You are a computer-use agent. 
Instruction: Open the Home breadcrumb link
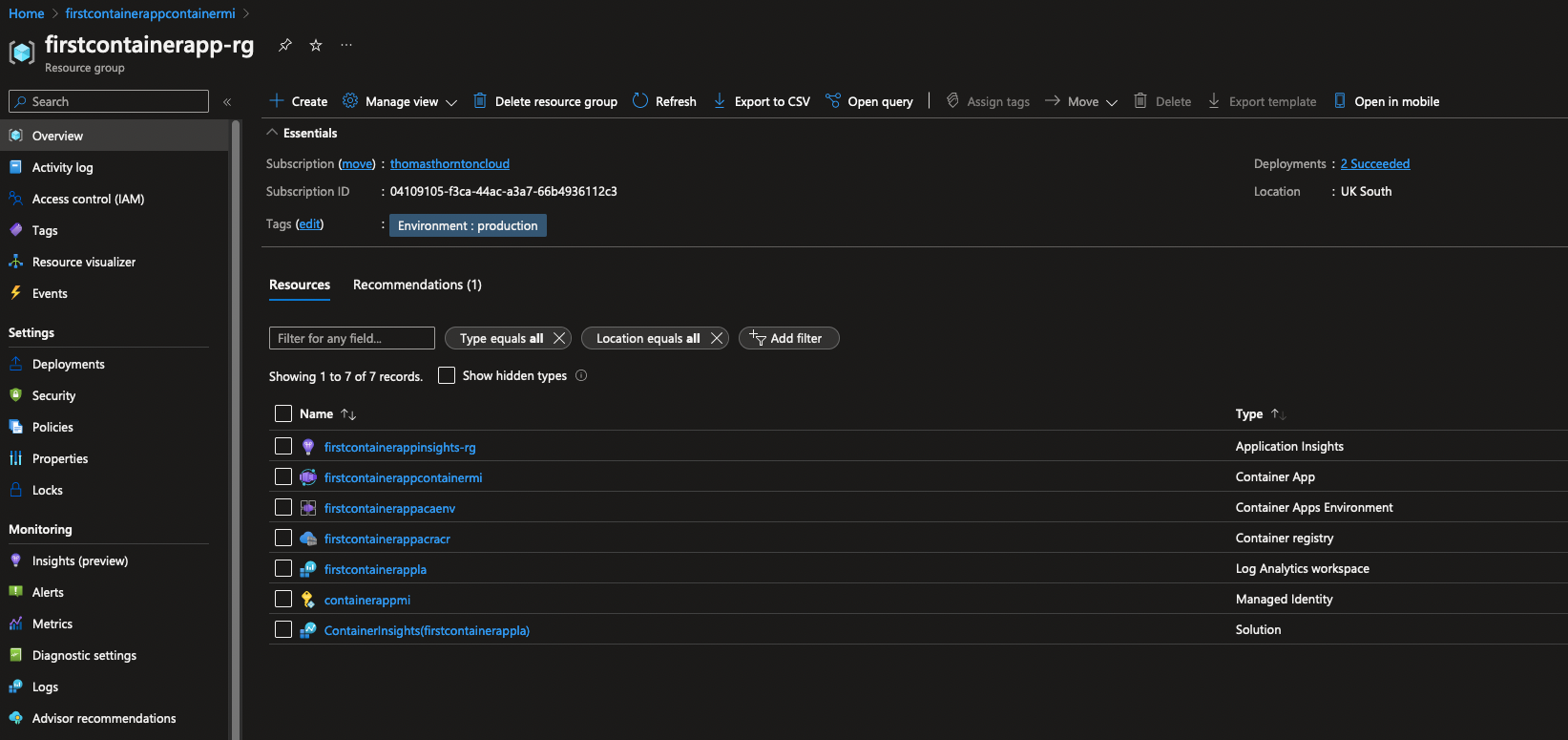click(x=27, y=13)
